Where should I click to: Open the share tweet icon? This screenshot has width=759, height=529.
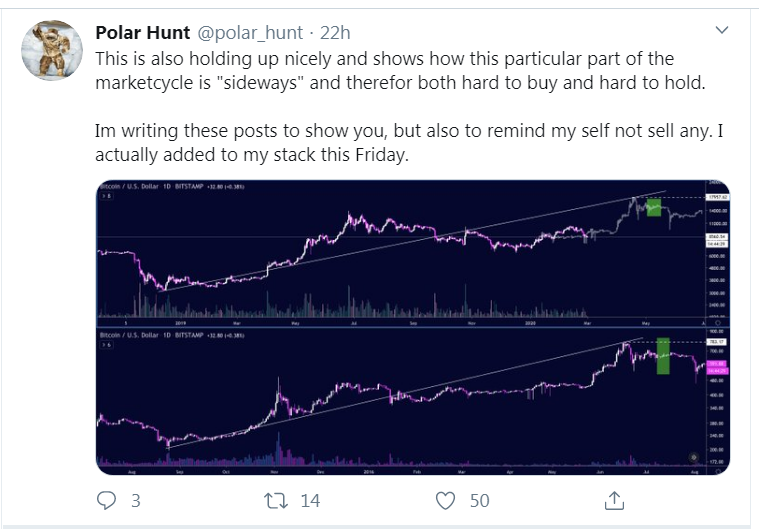(616, 498)
